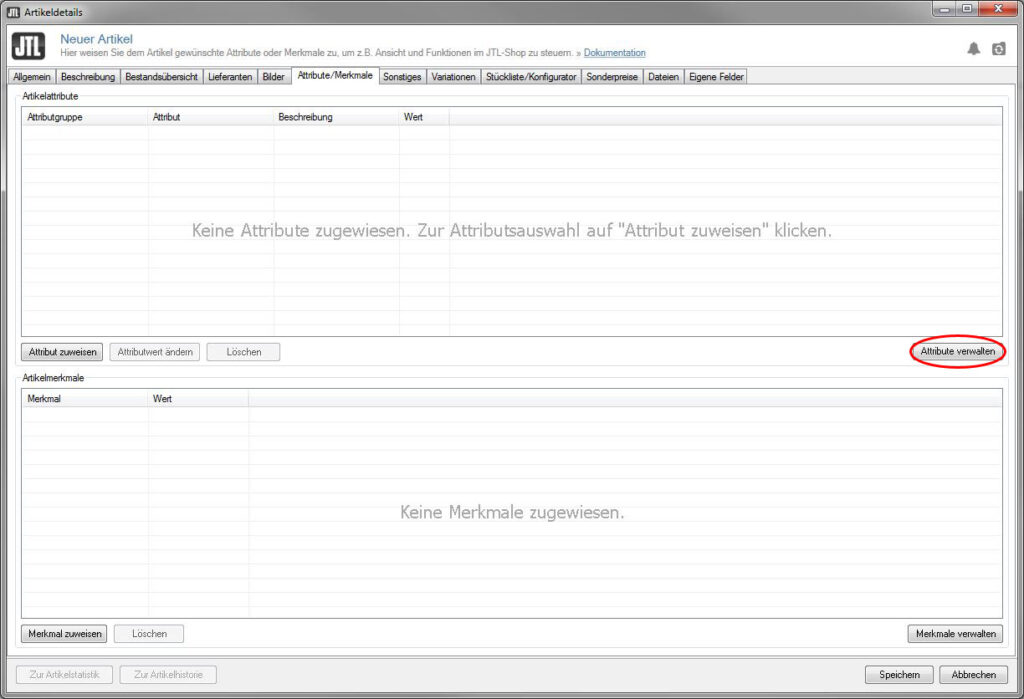Save the article with Speichern

(899, 675)
